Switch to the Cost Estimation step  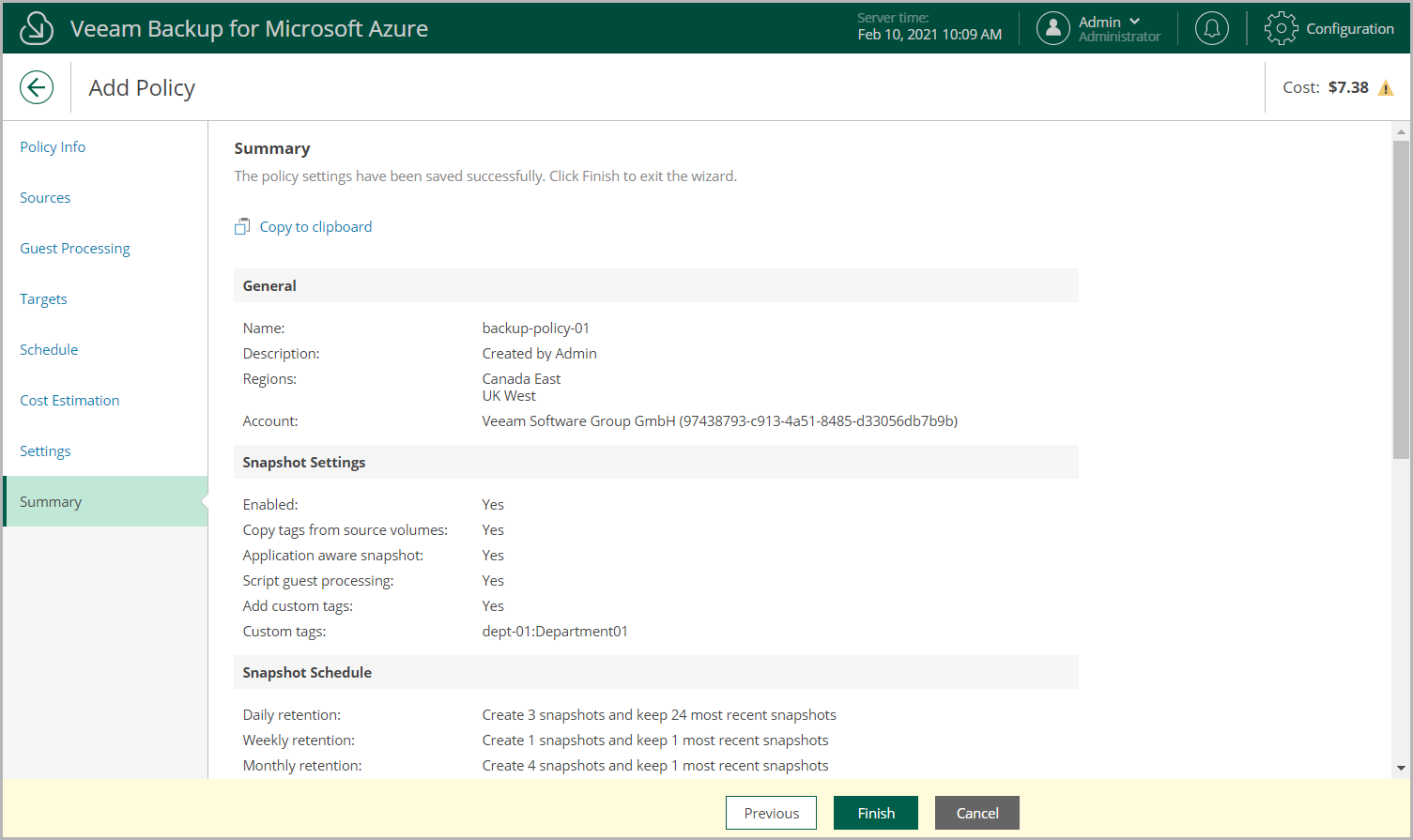69,401
